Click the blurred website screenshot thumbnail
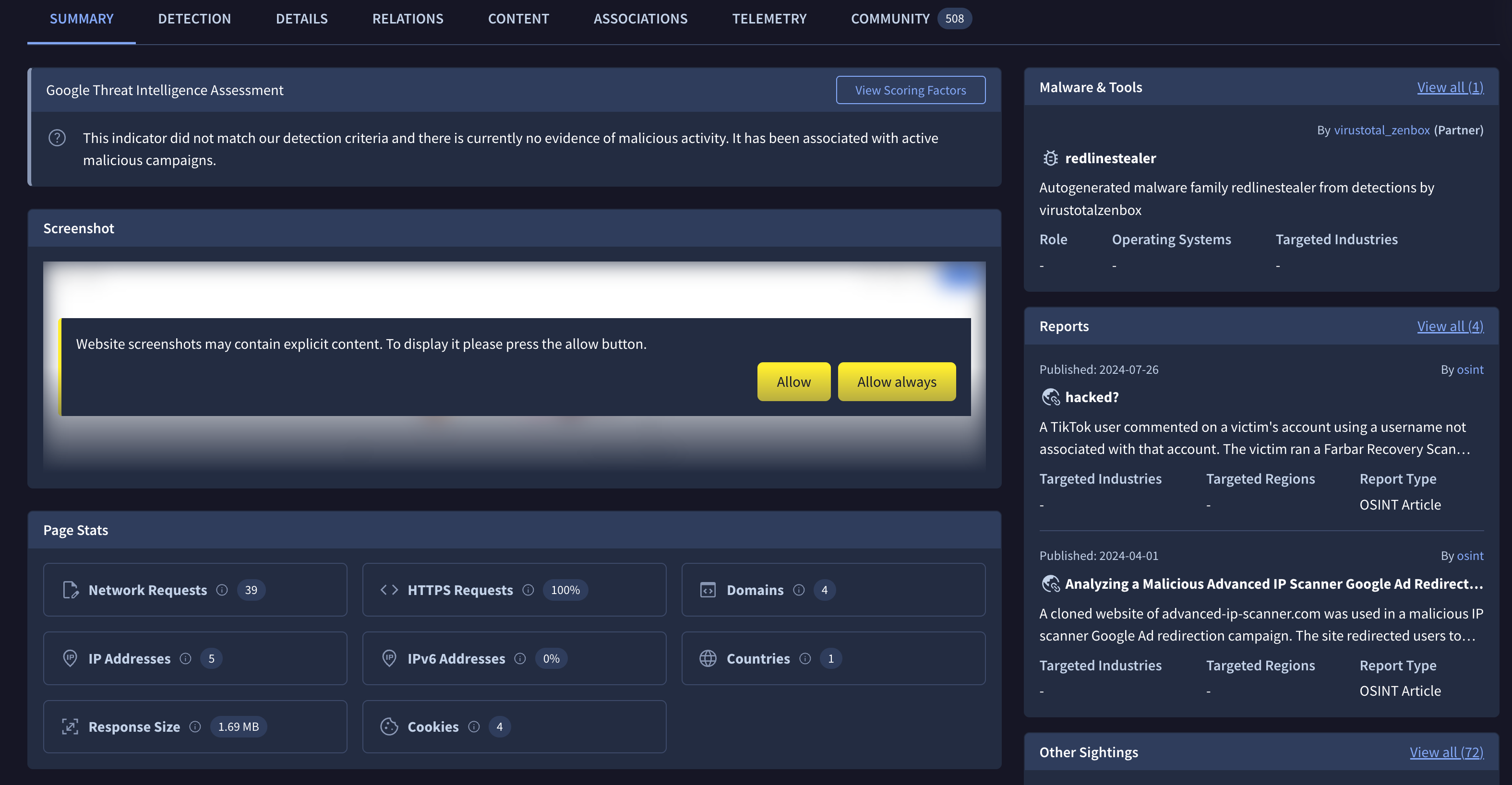Viewport: 1512px width, 785px height. (x=514, y=366)
